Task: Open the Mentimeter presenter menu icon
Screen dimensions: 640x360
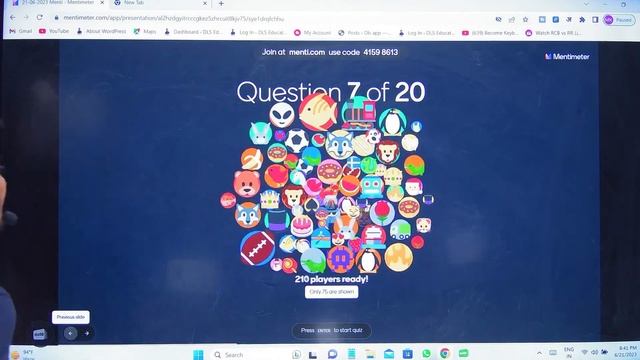Action: point(39,335)
